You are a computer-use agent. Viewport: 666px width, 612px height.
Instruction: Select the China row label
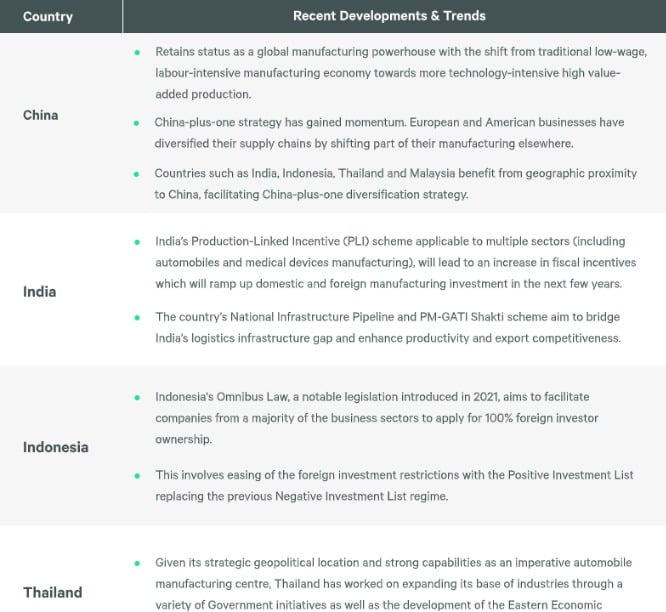click(41, 115)
